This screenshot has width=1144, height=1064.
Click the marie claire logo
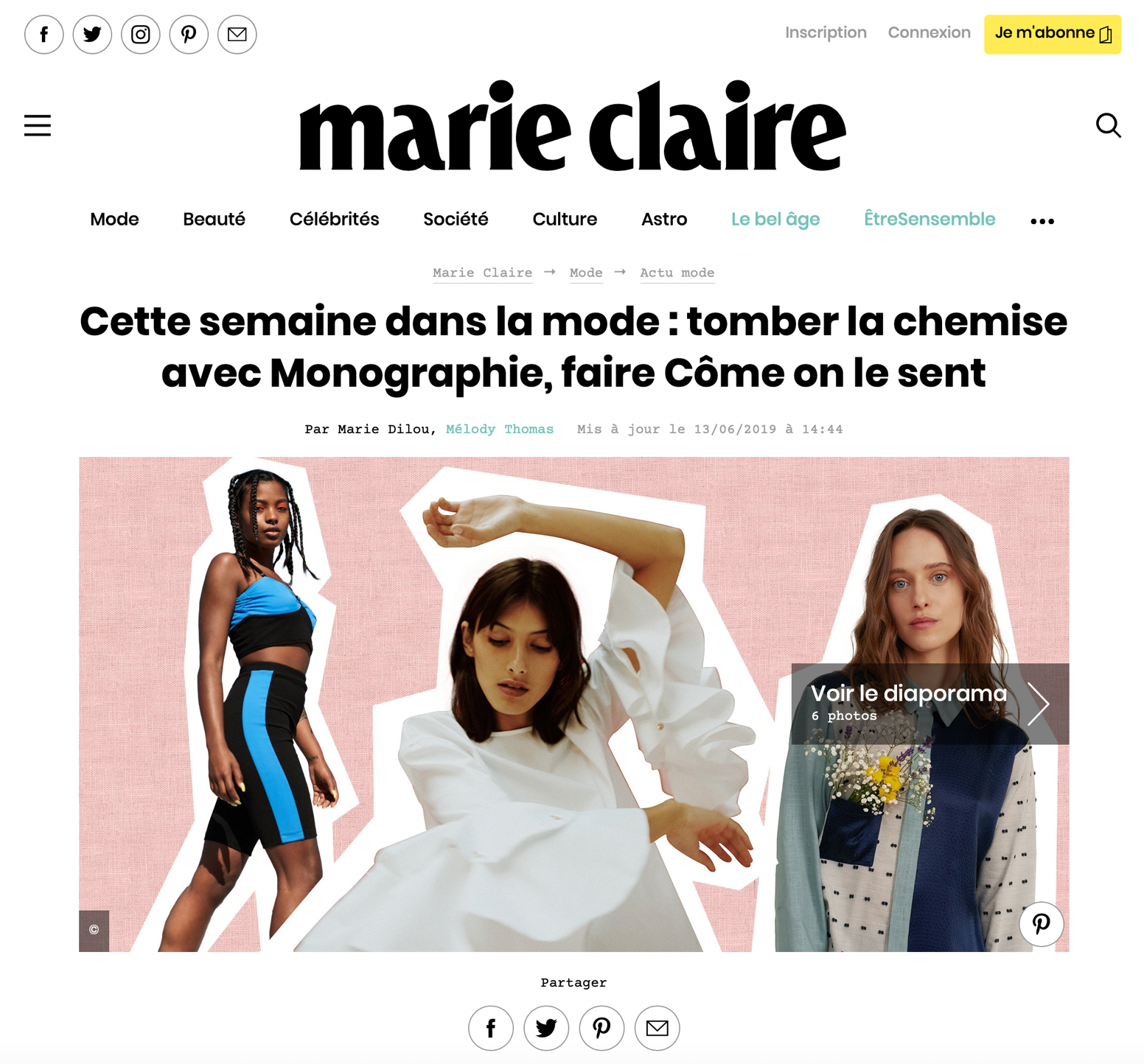coord(572,127)
